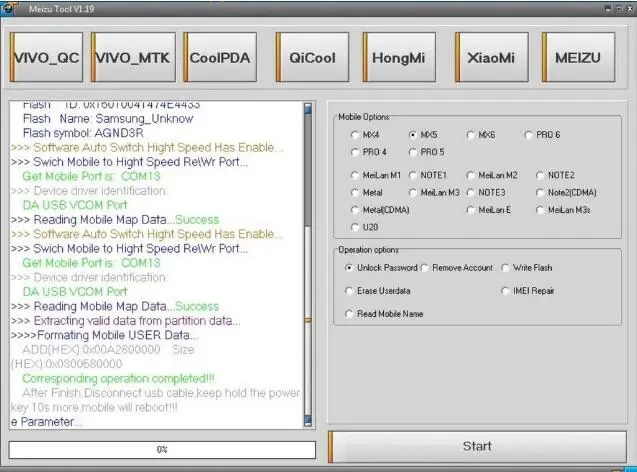Pick the NOTE1 model

pyautogui.click(x=428, y=175)
